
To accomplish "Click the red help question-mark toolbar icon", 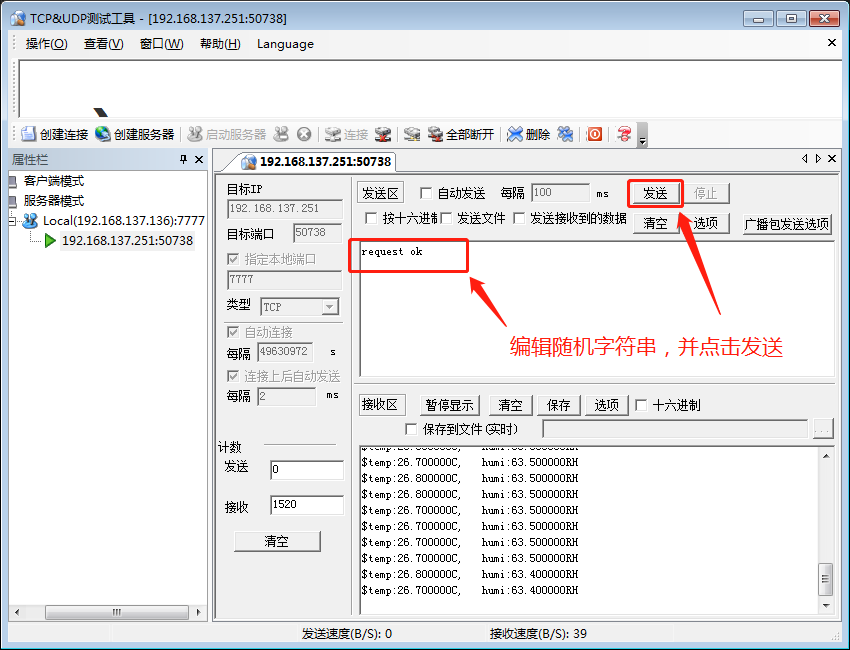I will pyautogui.click(x=624, y=133).
